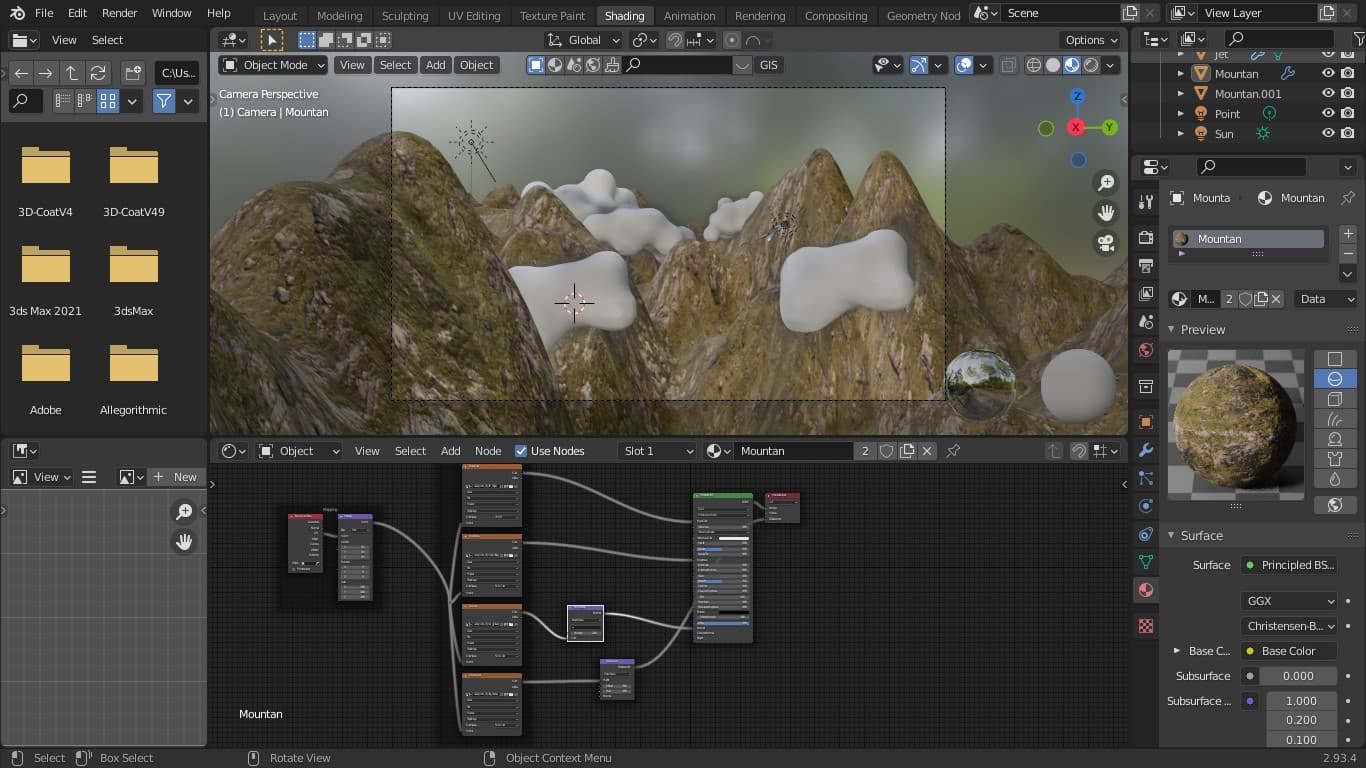Toggle visibility of Mountan.001 in outliner
This screenshot has height=768, width=1366.
click(1328, 94)
